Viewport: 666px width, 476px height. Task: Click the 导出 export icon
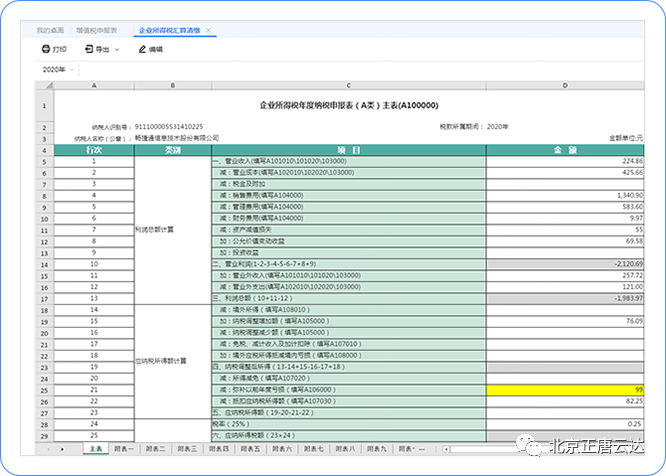pyautogui.click(x=89, y=49)
